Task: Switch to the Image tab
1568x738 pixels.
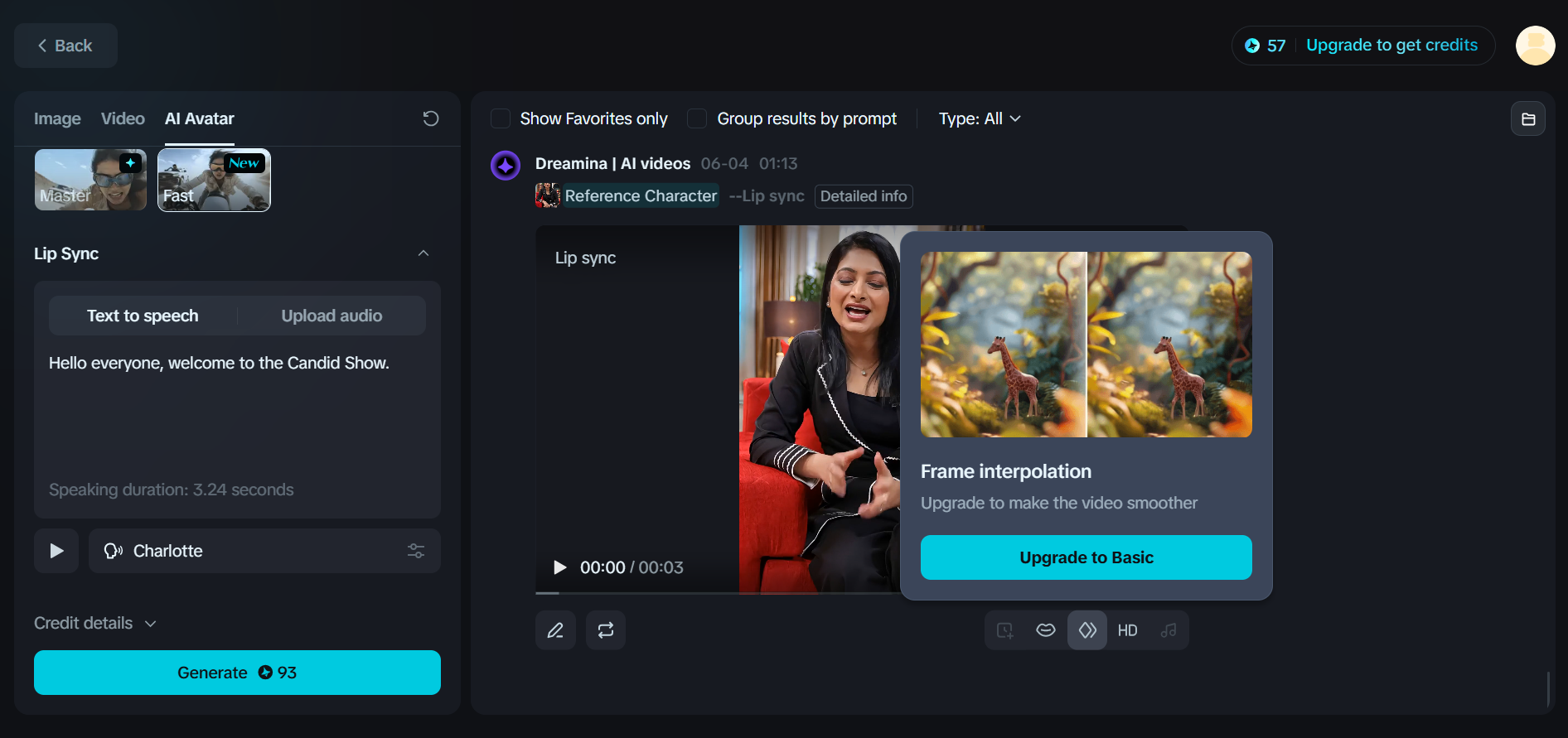Action: pos(57,118)
